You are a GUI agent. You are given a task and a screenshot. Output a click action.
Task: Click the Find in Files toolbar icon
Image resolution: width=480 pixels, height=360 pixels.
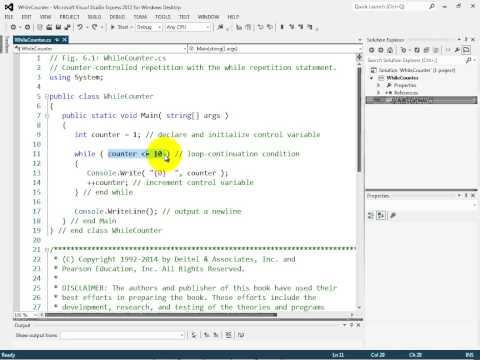[220, 27]
